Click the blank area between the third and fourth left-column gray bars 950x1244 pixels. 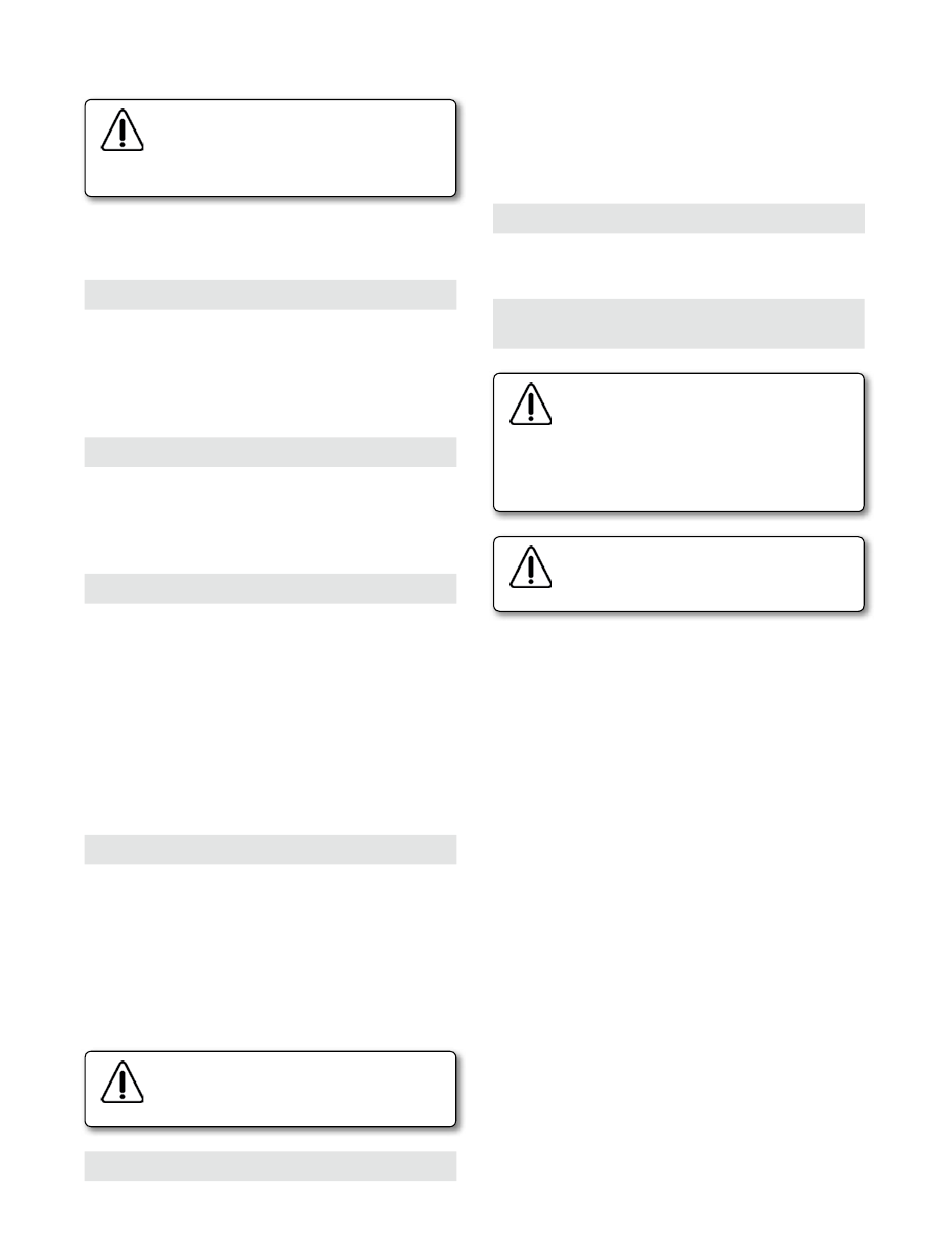pos(270,718)
